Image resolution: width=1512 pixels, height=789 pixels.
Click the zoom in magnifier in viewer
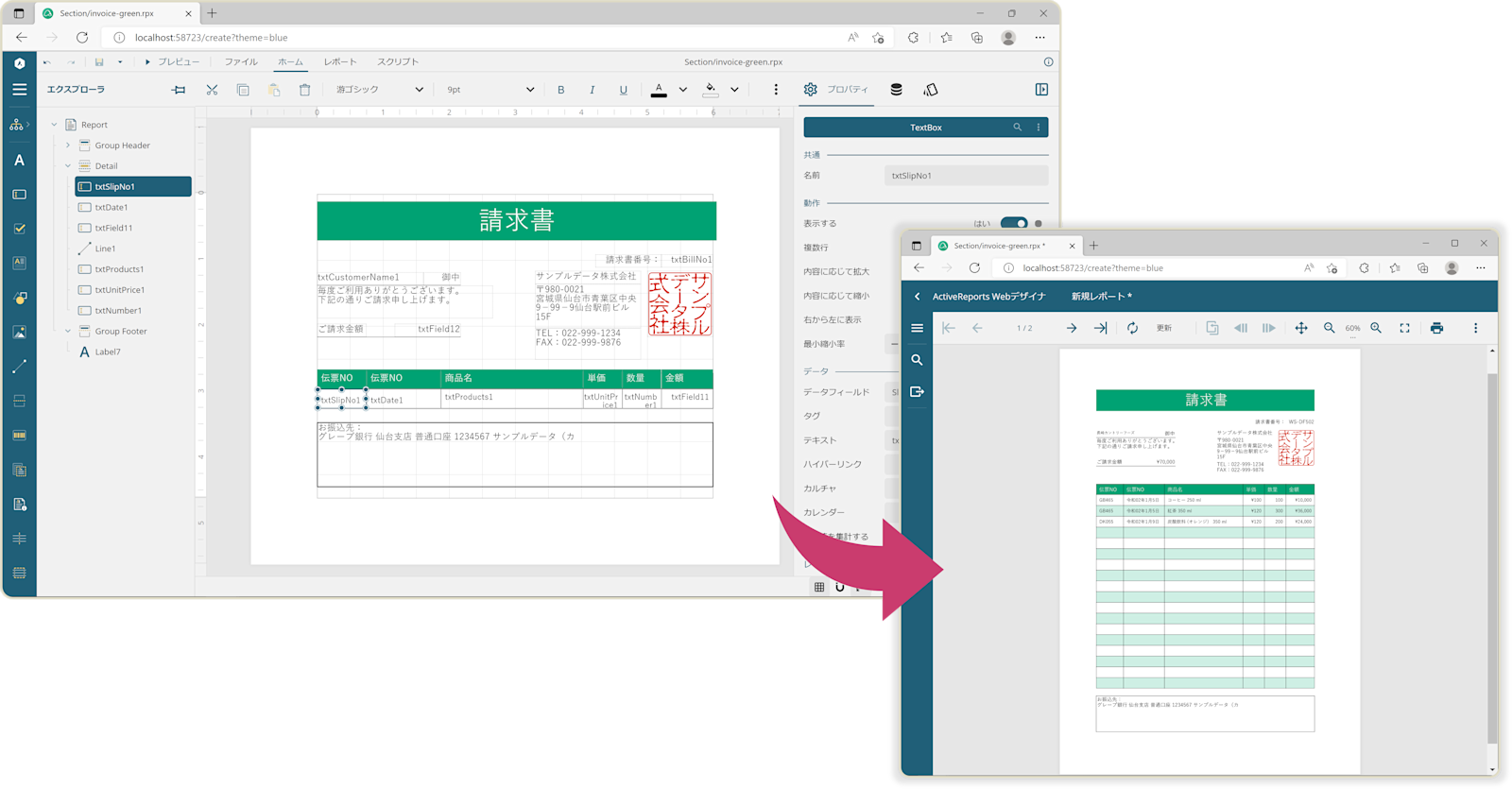coord(1376,328)
